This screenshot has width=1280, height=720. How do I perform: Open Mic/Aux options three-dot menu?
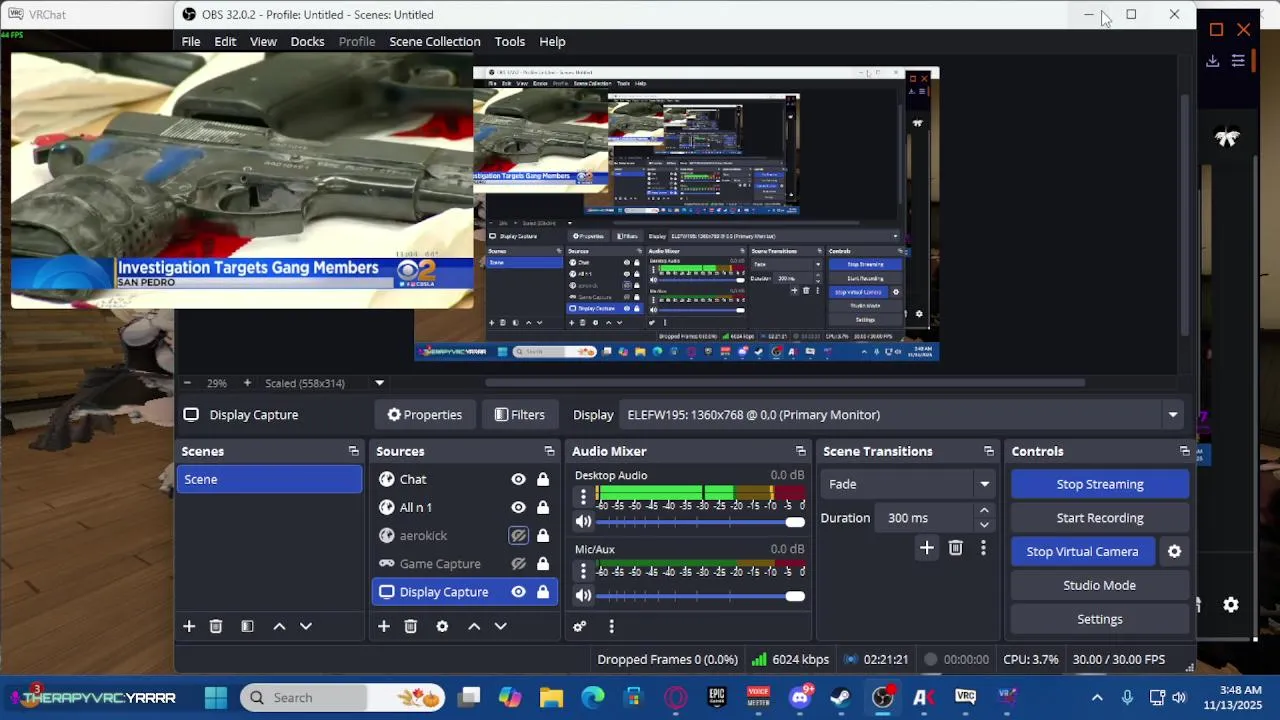(583, 571)
